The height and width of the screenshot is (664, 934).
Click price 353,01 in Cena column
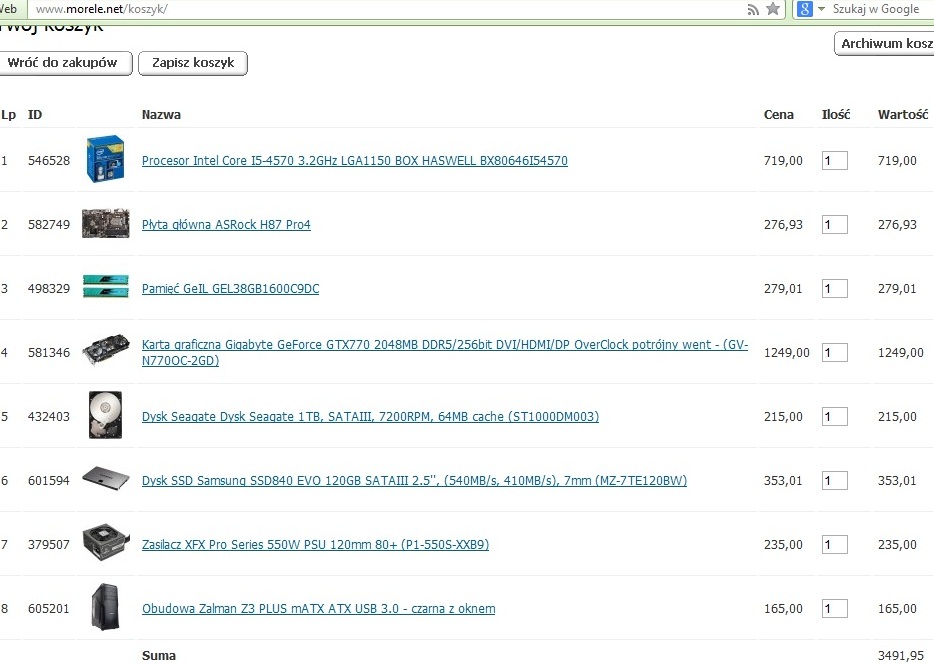783,481
